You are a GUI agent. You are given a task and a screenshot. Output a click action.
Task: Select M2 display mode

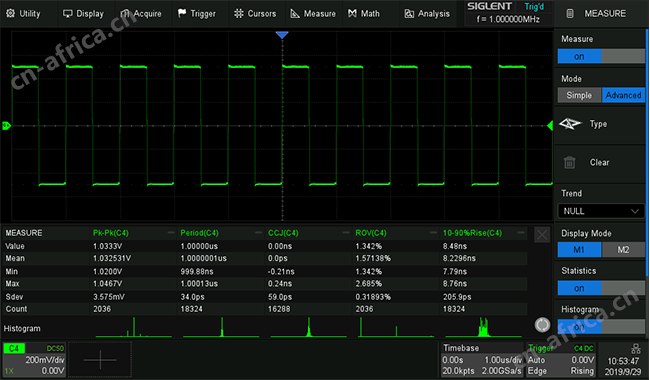[x=623, y=249]
